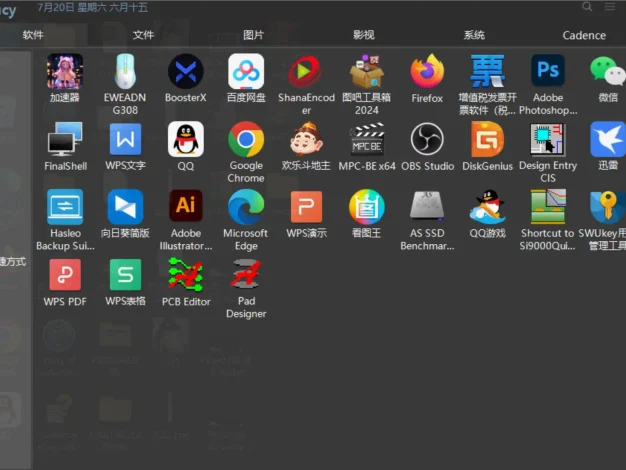Screen dimensions: 626x470
Task: Switch to the 图片 tab
Action: 254,35
